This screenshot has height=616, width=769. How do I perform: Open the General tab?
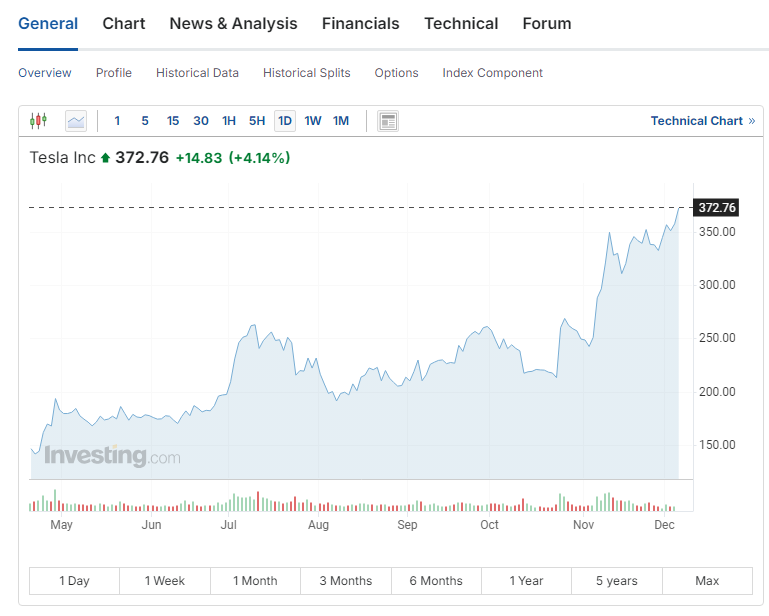coord(48,24)
